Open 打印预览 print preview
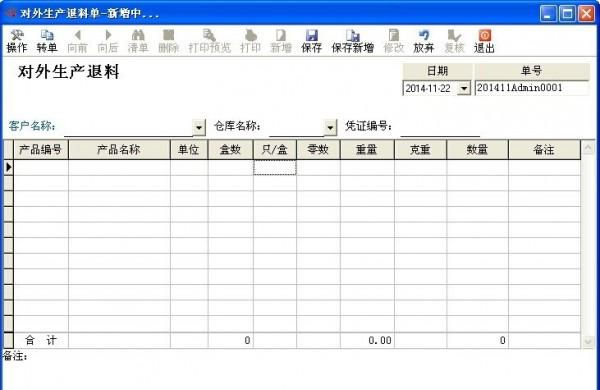This screenshot has width=600, height=390. [x=209, y=41]
